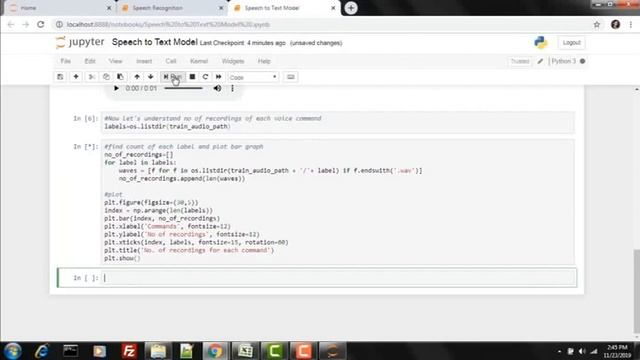Open the View menu
640x360 pixels.
pyautogui.click(x=116, y=61)
